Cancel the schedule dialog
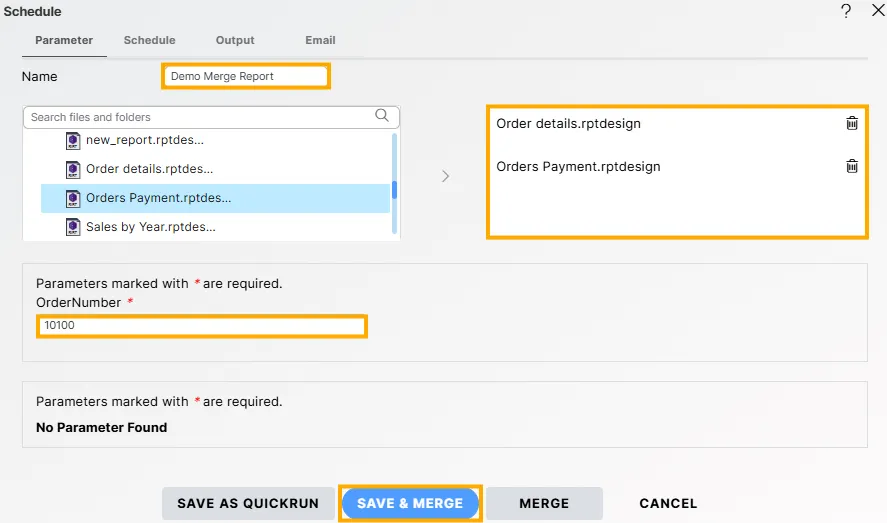 (668, 503)
